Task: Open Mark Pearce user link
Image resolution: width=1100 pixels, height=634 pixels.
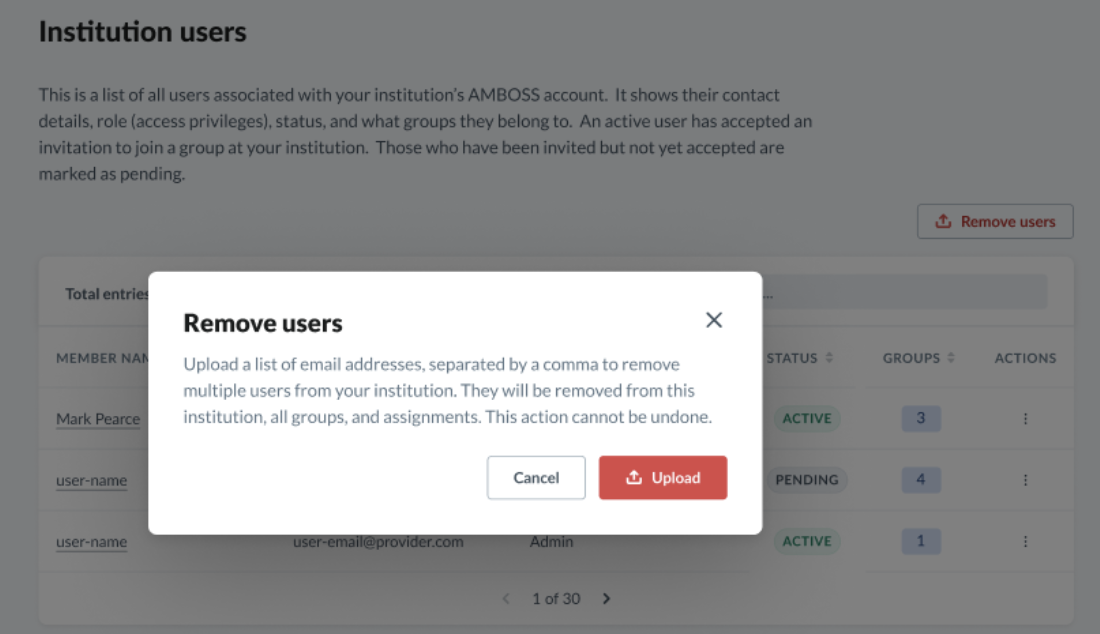Action: click(98, 419)
